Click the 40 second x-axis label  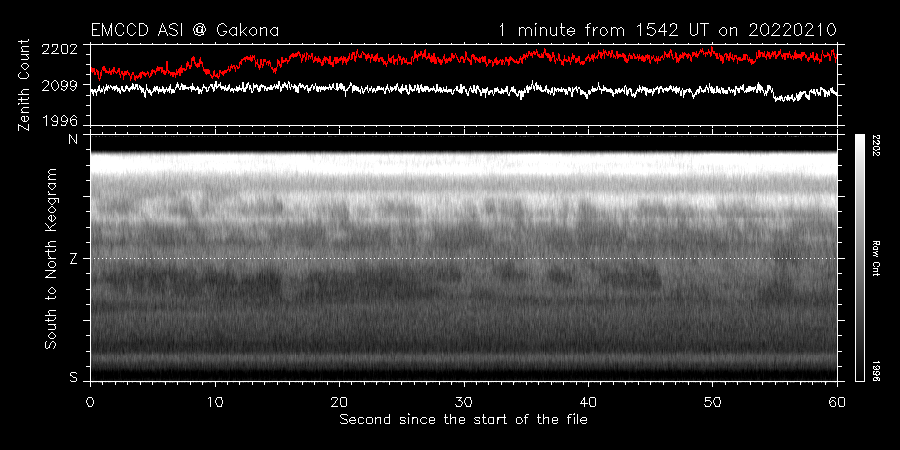click(588, 402)
